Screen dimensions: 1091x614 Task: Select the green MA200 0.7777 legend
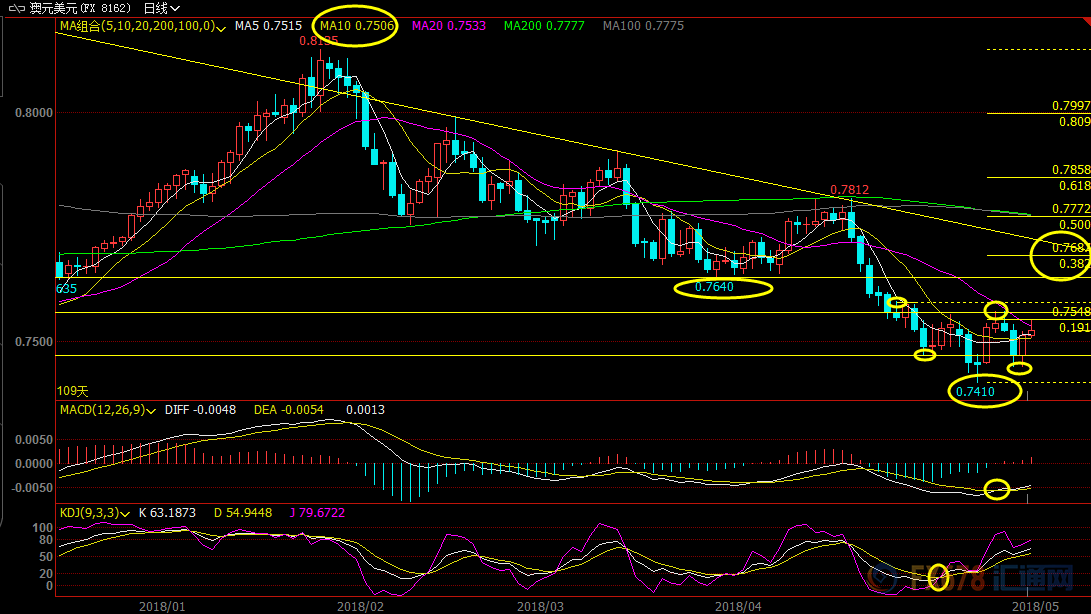click(544, 26)
